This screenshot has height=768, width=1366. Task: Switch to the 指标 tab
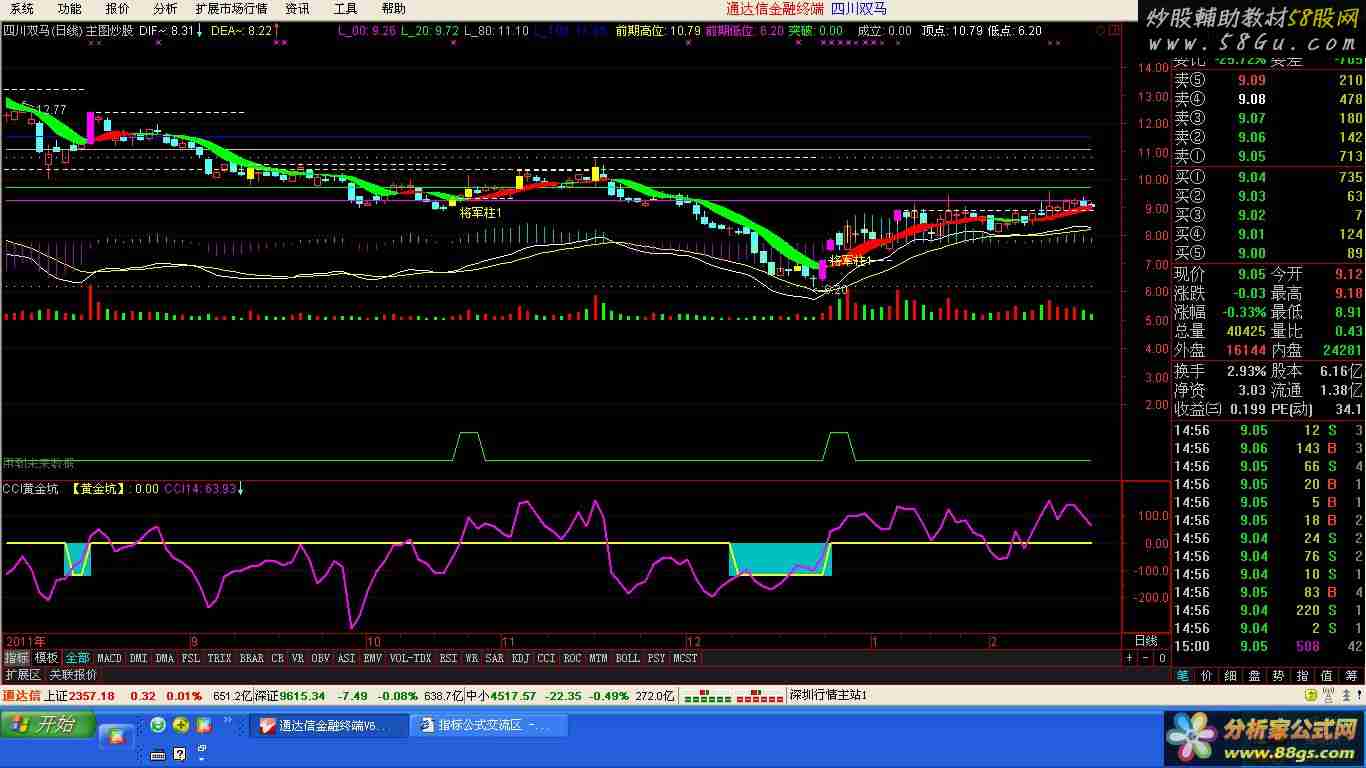(x=16, y=658)
